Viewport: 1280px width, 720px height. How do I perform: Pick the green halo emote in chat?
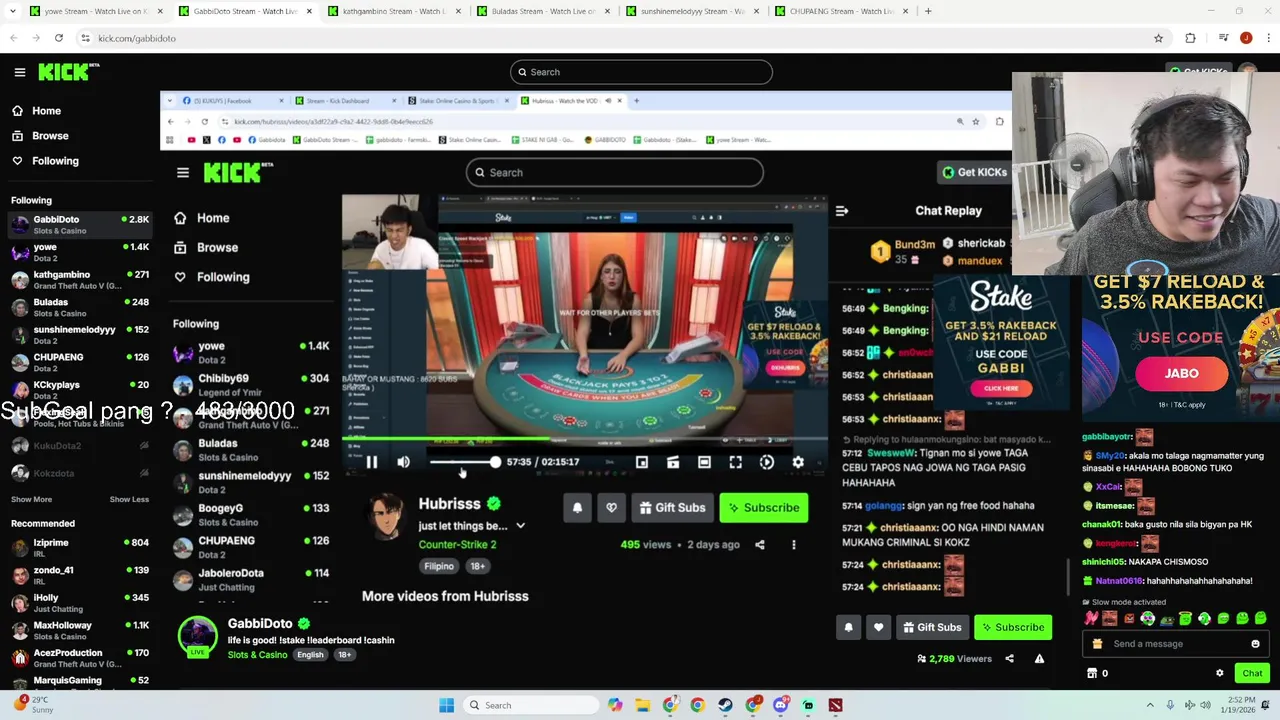1185,618
